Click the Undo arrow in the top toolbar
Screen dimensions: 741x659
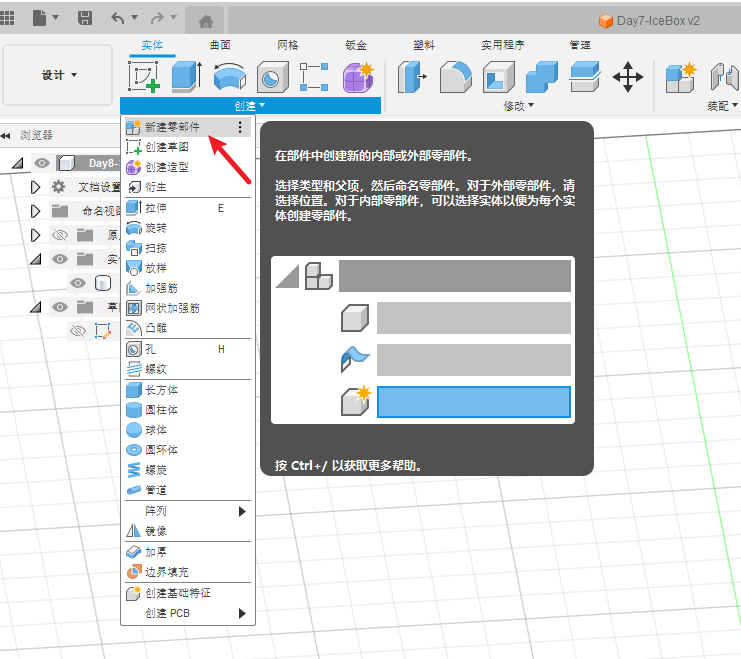point(118,18)
